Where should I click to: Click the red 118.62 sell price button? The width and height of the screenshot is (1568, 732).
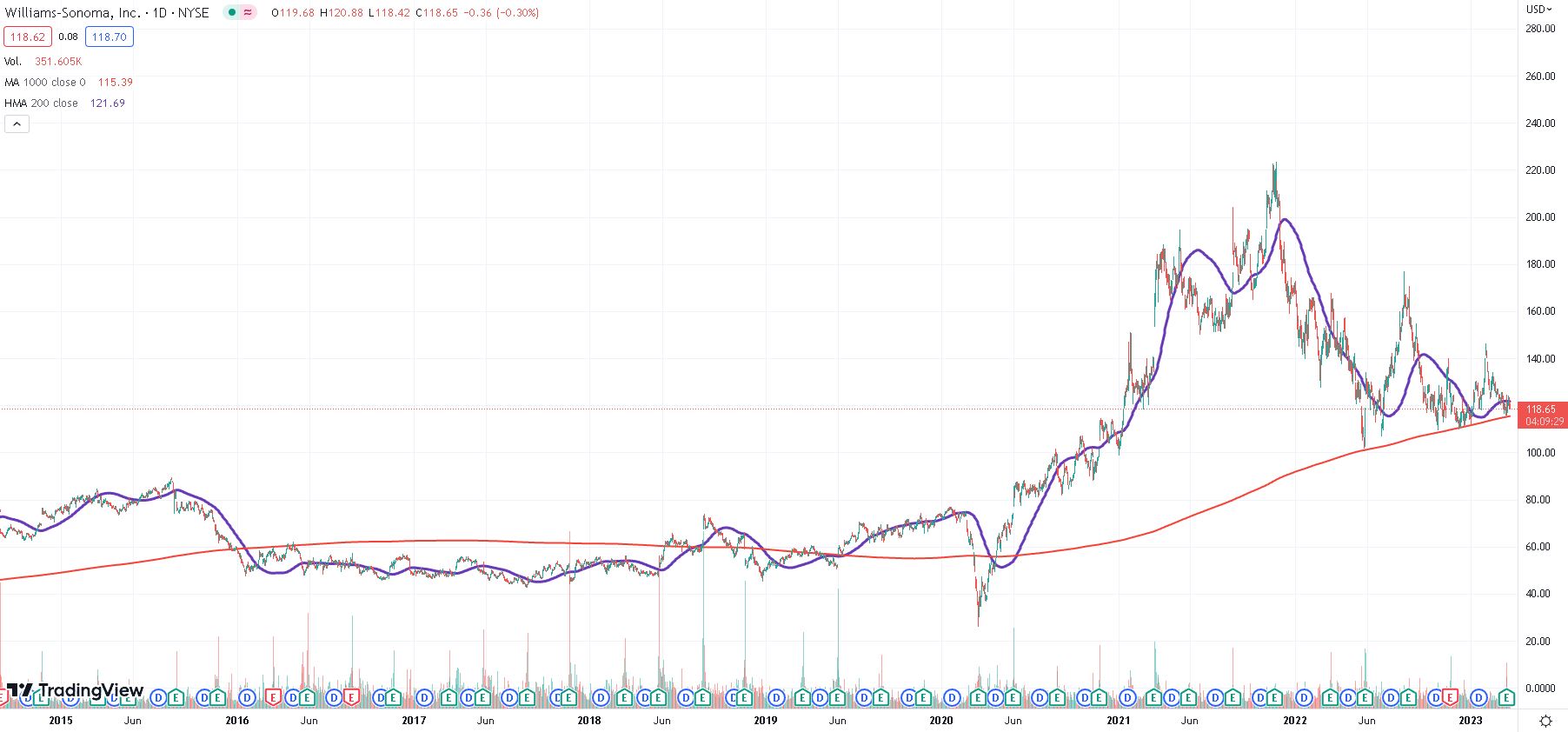click(x=28, y=37)
